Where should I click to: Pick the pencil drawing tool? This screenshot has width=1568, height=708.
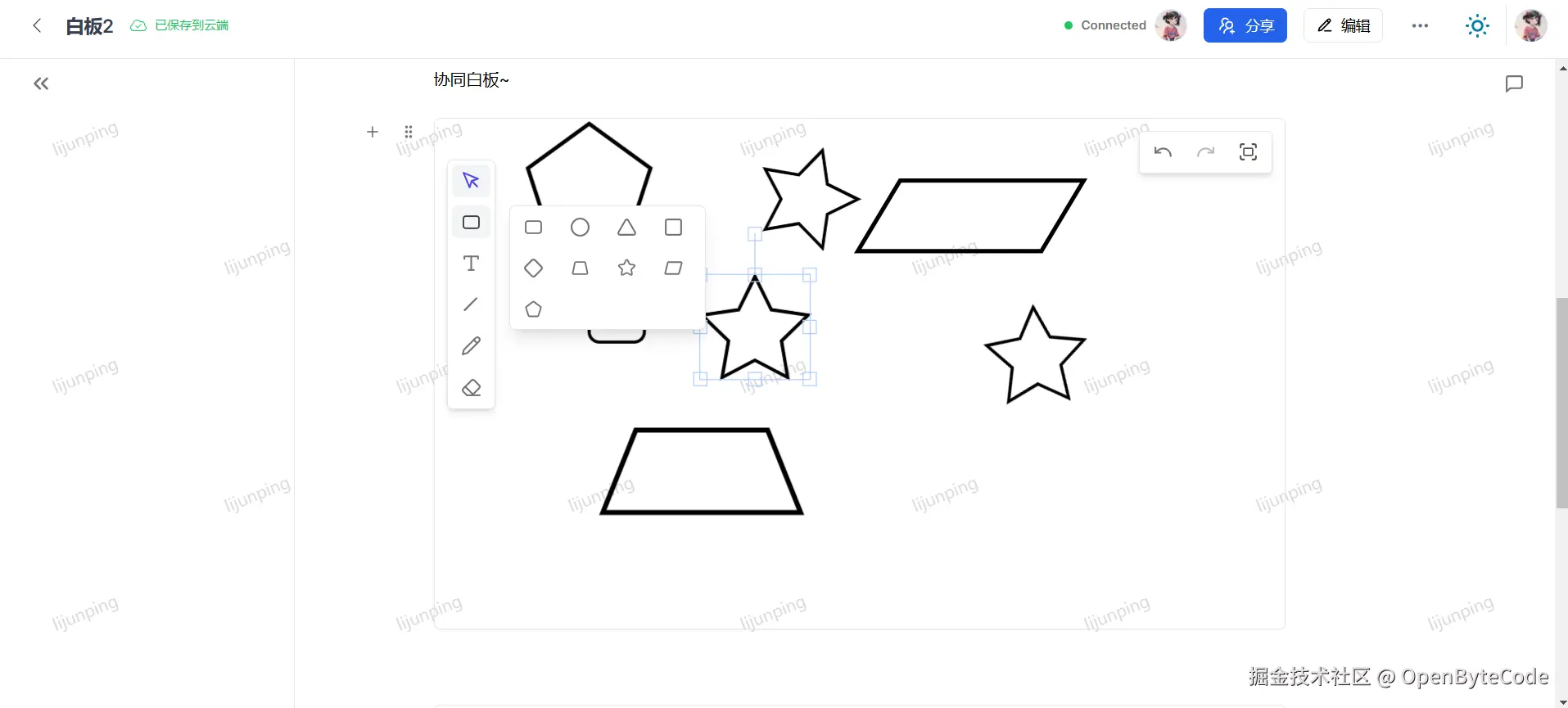[471, 346]
